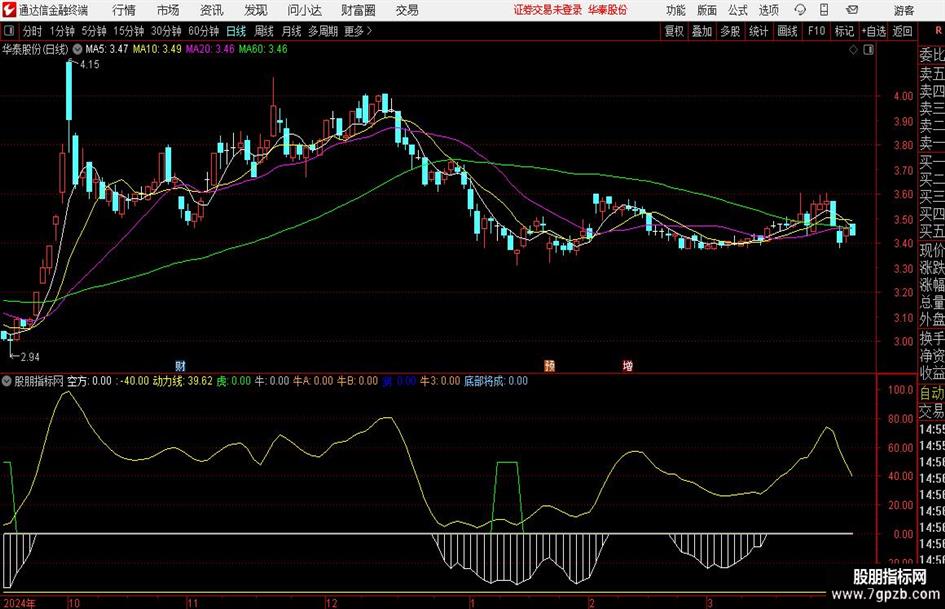
Task: Switch to the 1分钟 period
Action: point(62,31)
